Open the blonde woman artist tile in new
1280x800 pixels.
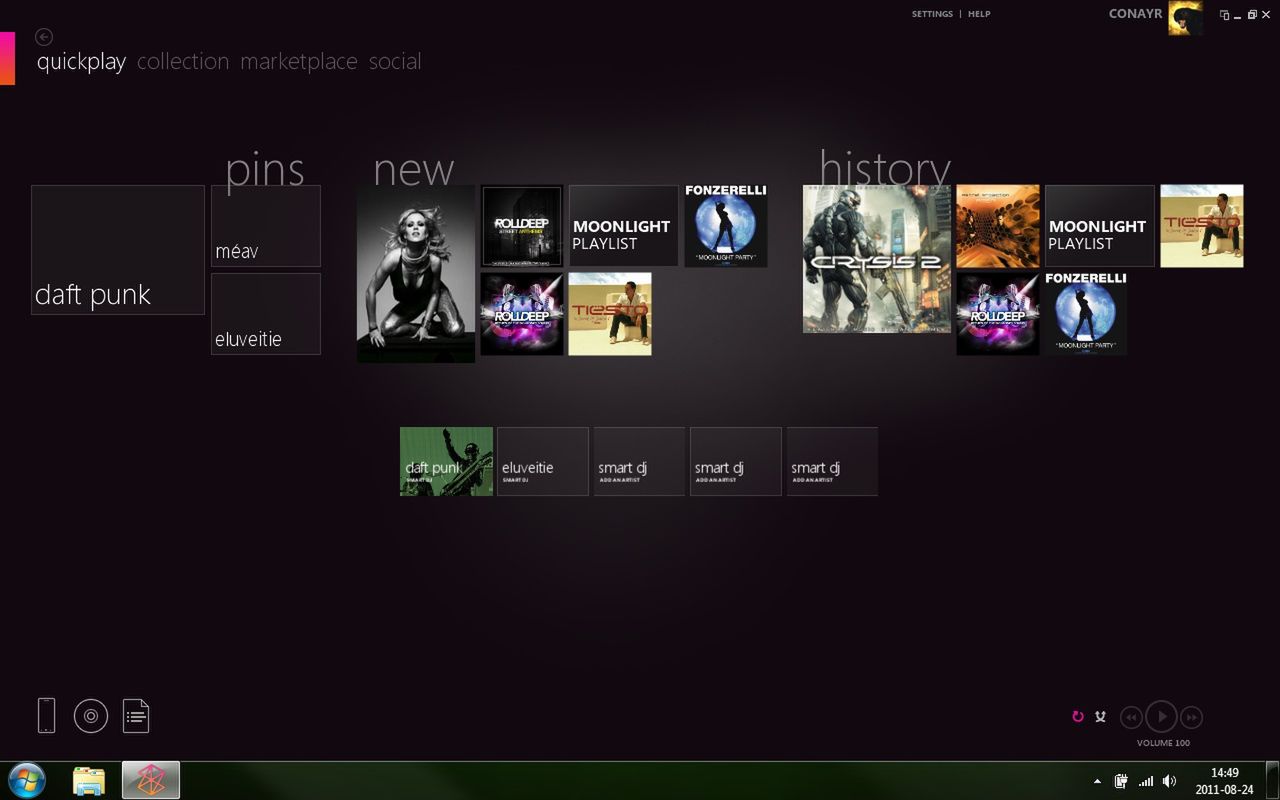point(416,273)
